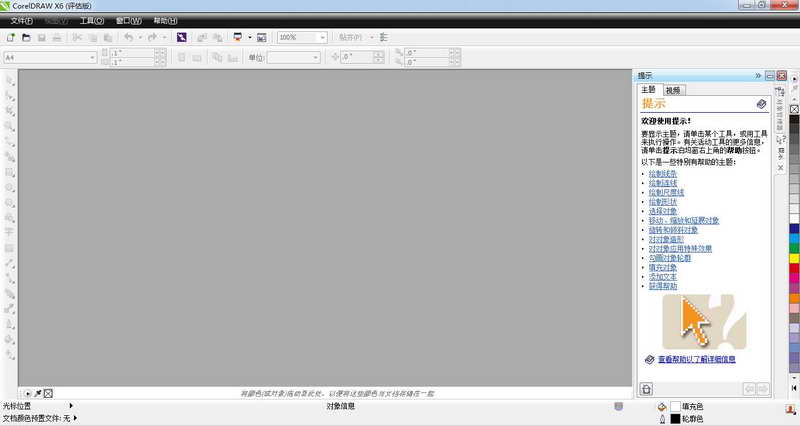This screenshot has width=800, height=426.
Task: Select the Shape tool in toolbox
Action: click(x=10, y=96)
